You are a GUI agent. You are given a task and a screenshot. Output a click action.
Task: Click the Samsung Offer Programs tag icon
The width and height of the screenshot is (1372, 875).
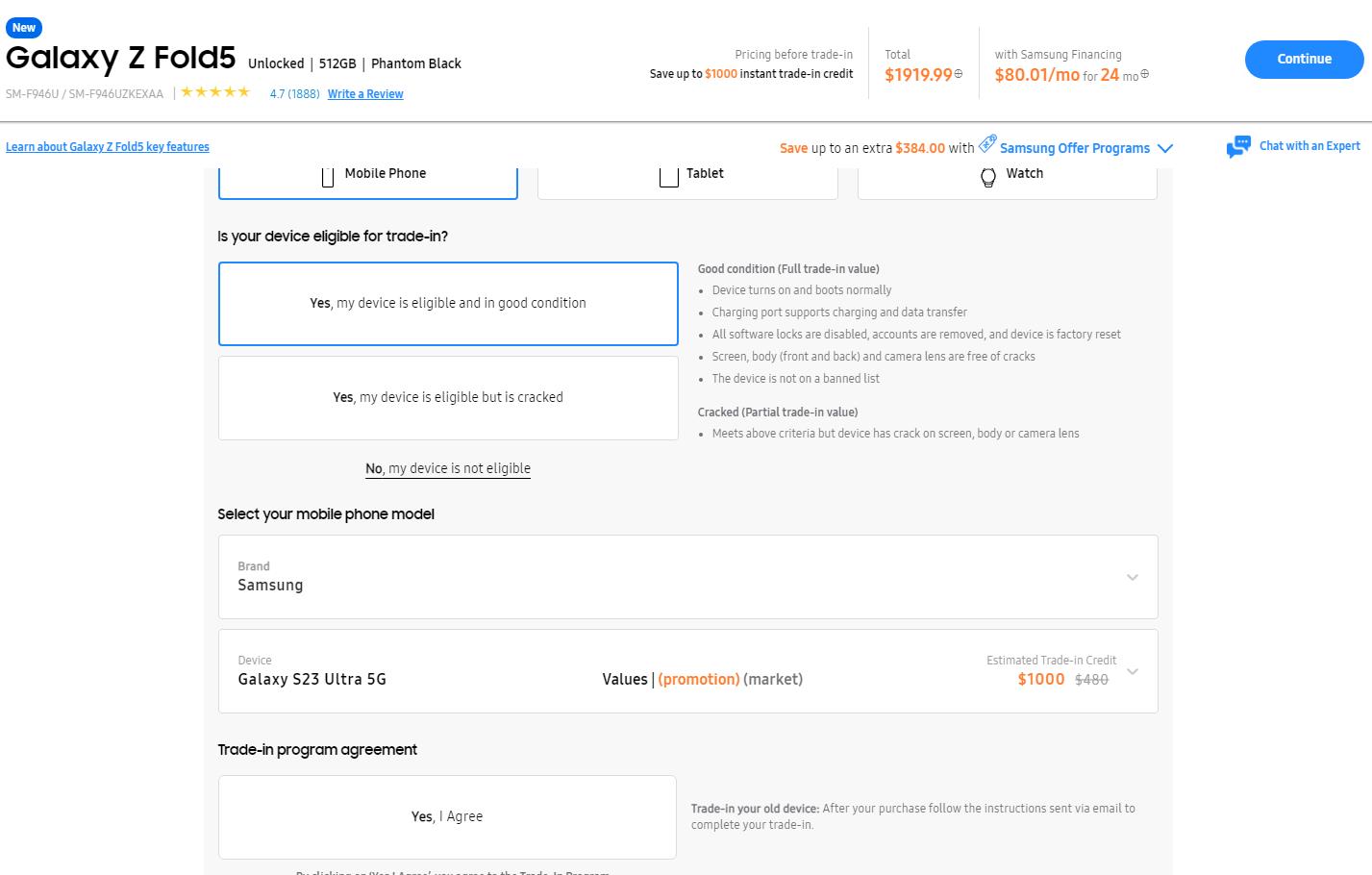987,144
